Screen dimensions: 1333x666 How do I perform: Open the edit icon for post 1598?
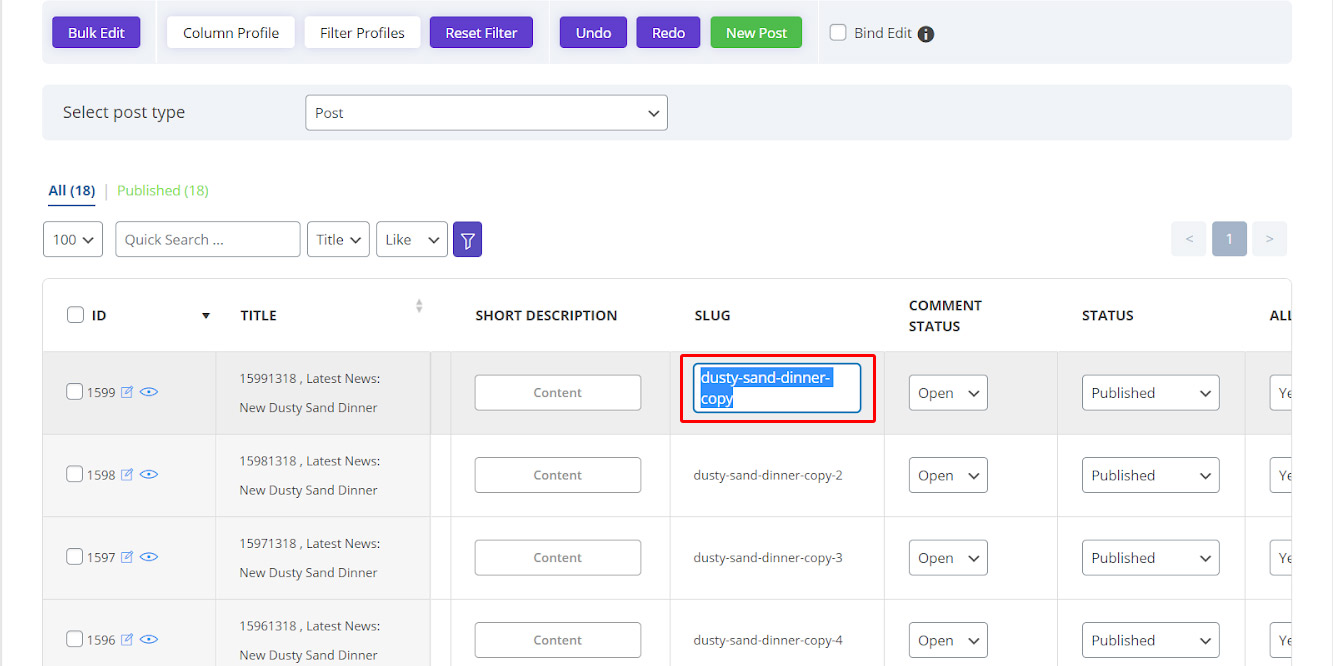127,475
